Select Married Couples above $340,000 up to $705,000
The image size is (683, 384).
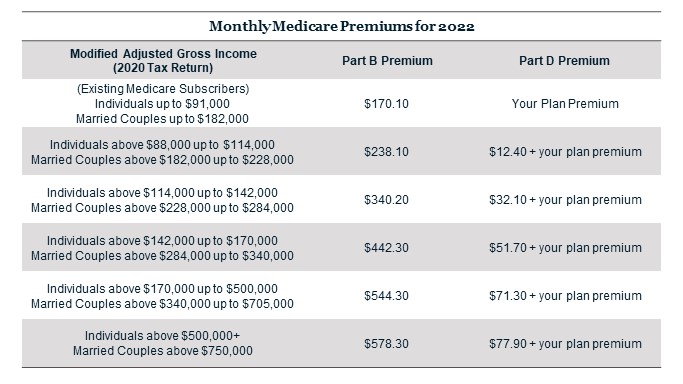(x=162, y=303)
